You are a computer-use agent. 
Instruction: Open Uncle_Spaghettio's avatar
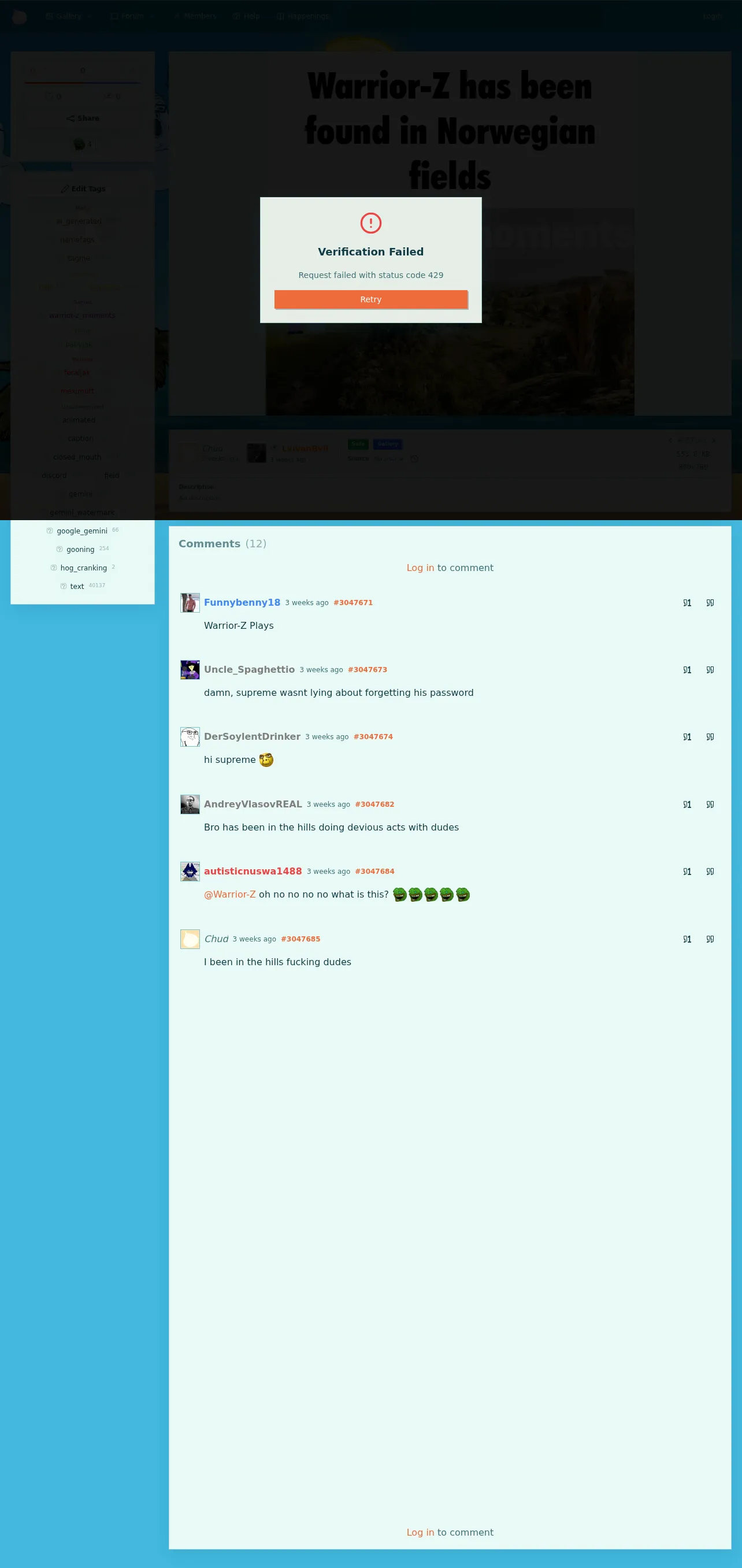click(x=190, y=670)
